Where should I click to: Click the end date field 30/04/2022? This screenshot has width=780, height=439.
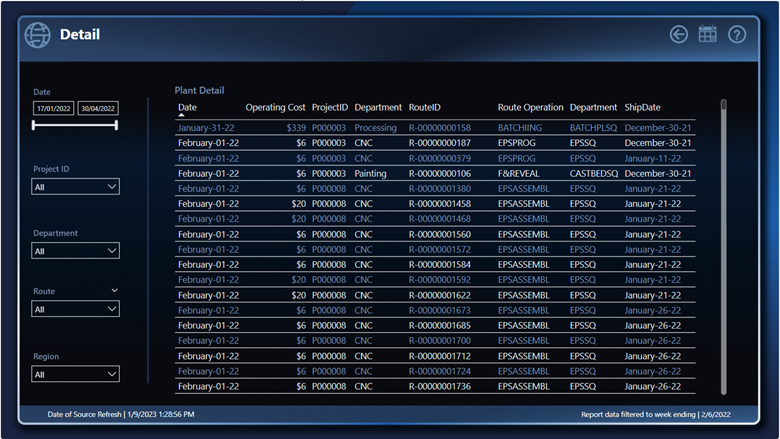click(x=98, y=108)
